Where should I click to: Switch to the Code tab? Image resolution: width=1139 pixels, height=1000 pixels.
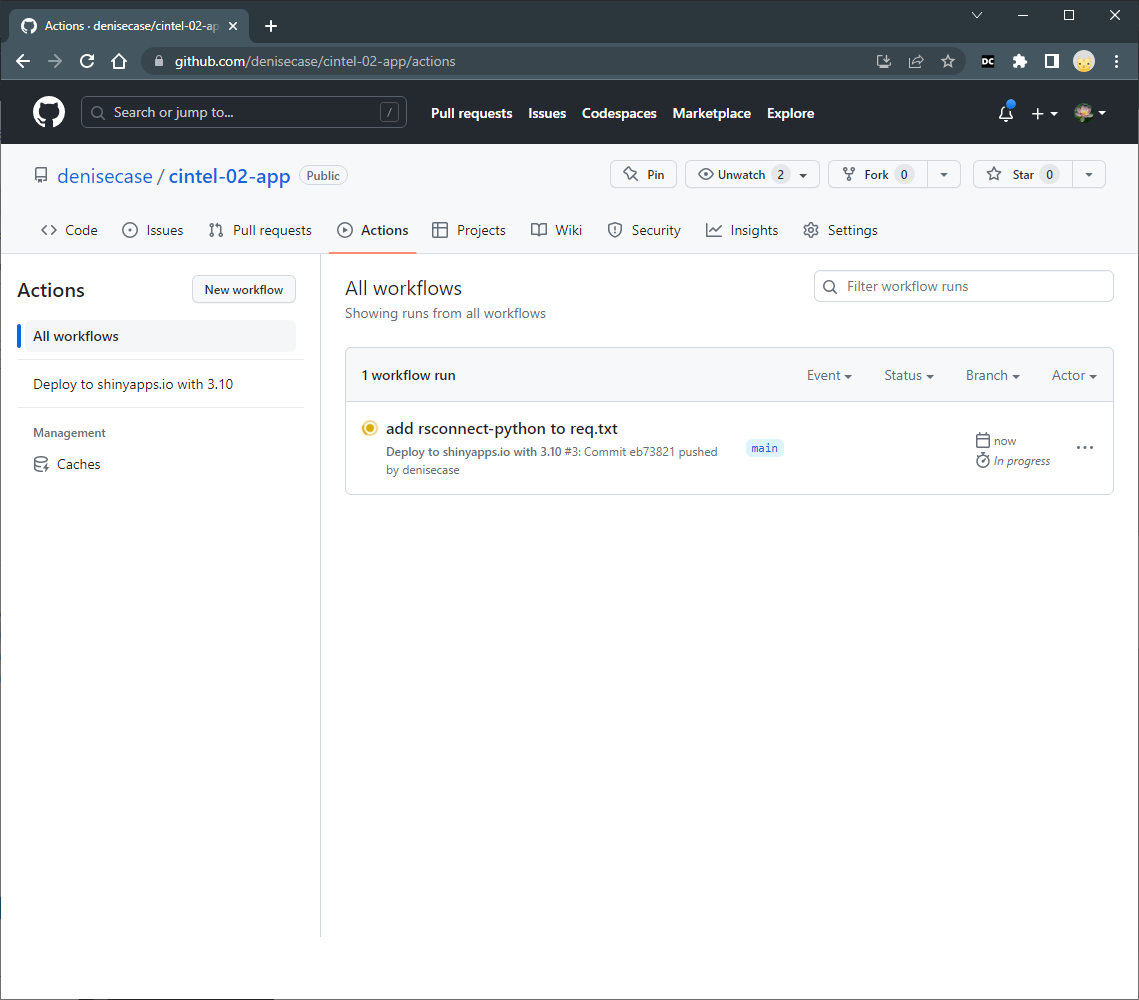69,230
